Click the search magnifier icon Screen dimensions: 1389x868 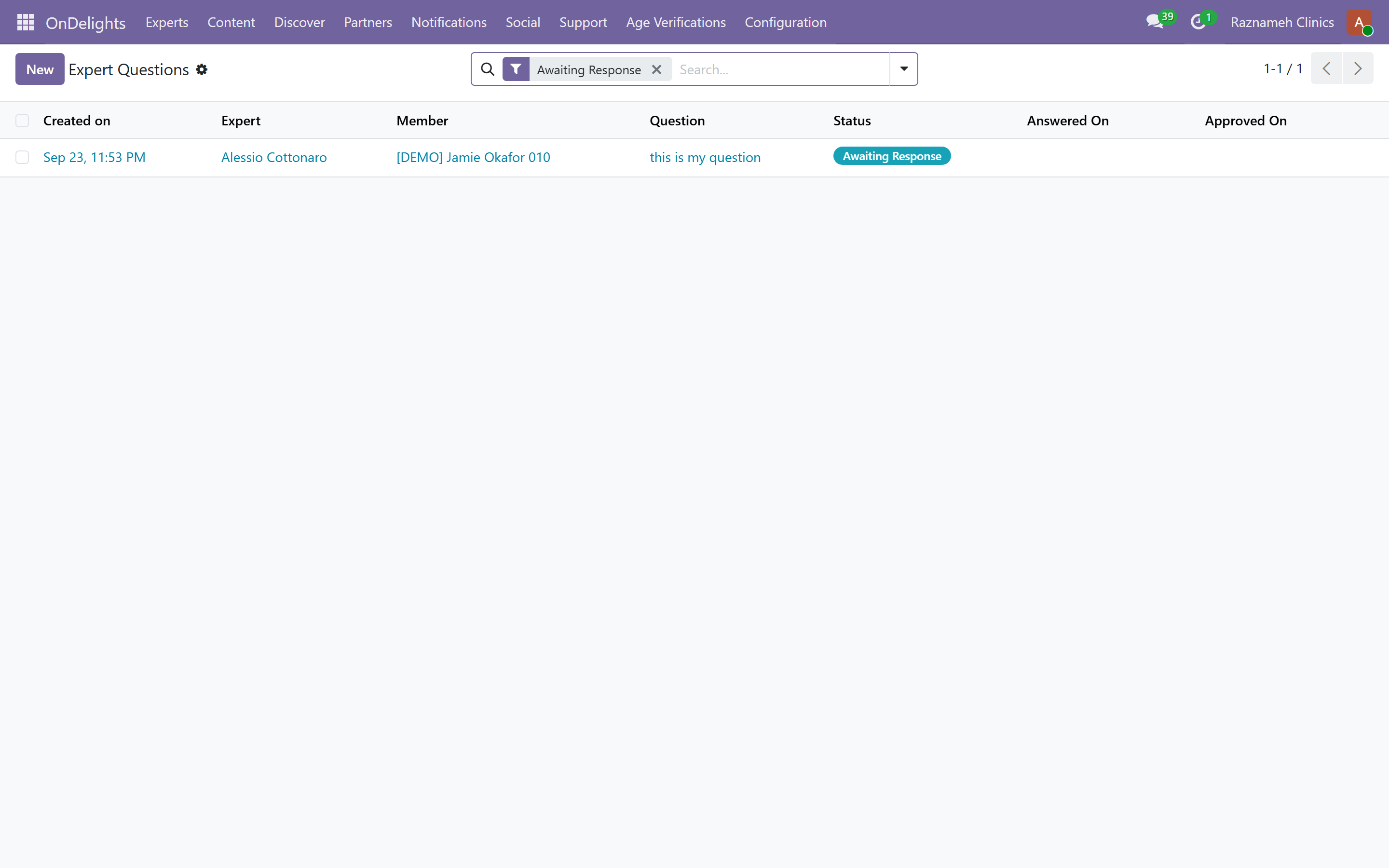(x=487, y=69)
